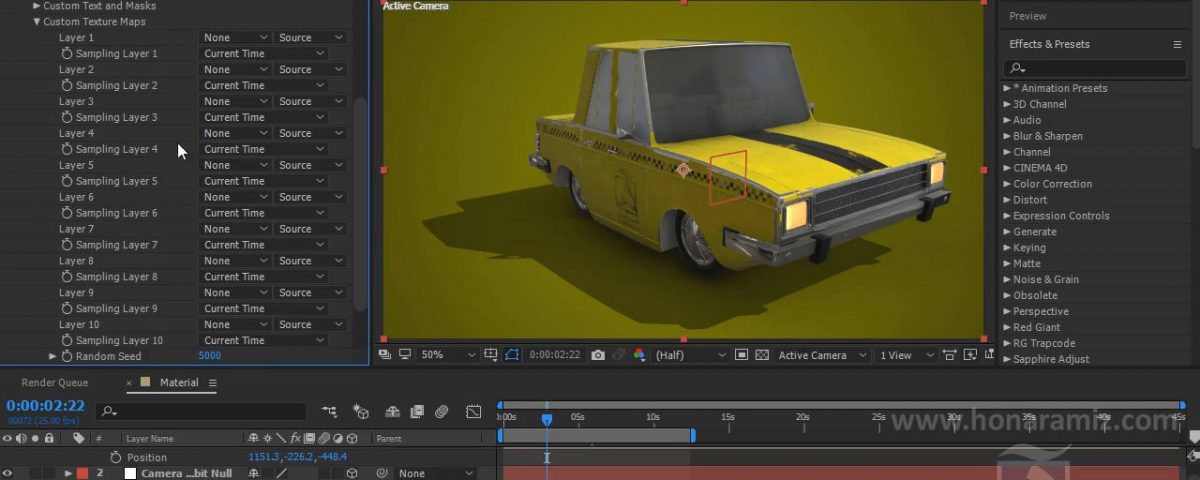Toggle the transparency grid button
The width and height of the screenshot is (1200, 480).
click(x=761, y=355)
